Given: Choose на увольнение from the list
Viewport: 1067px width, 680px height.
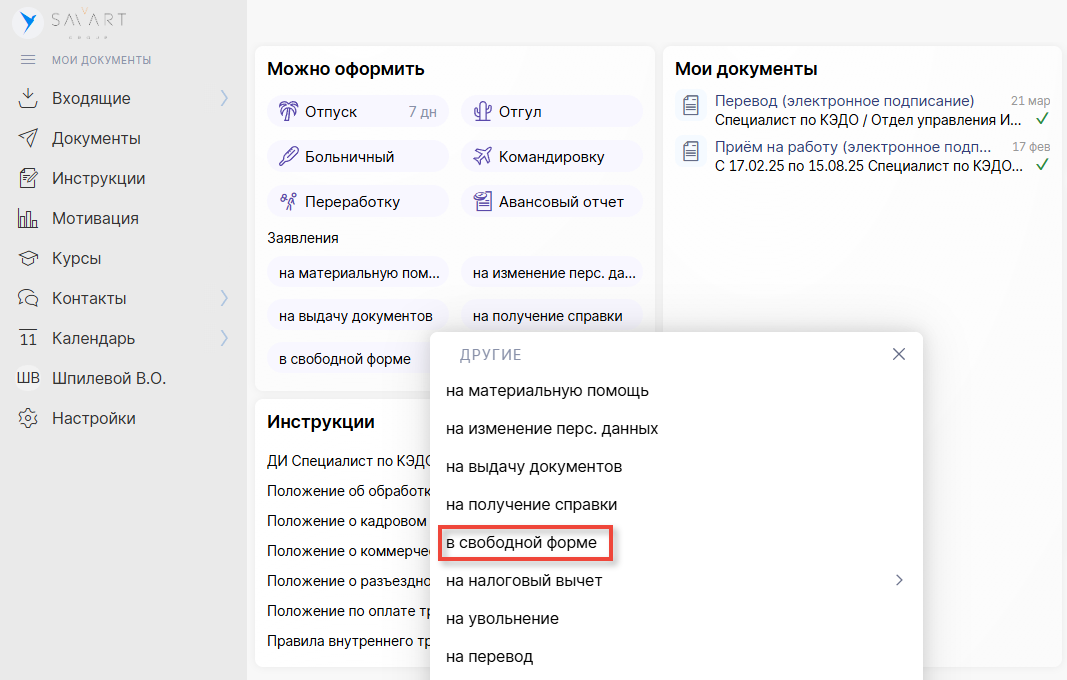Looking at the screenshot, I should click(502, 619).
